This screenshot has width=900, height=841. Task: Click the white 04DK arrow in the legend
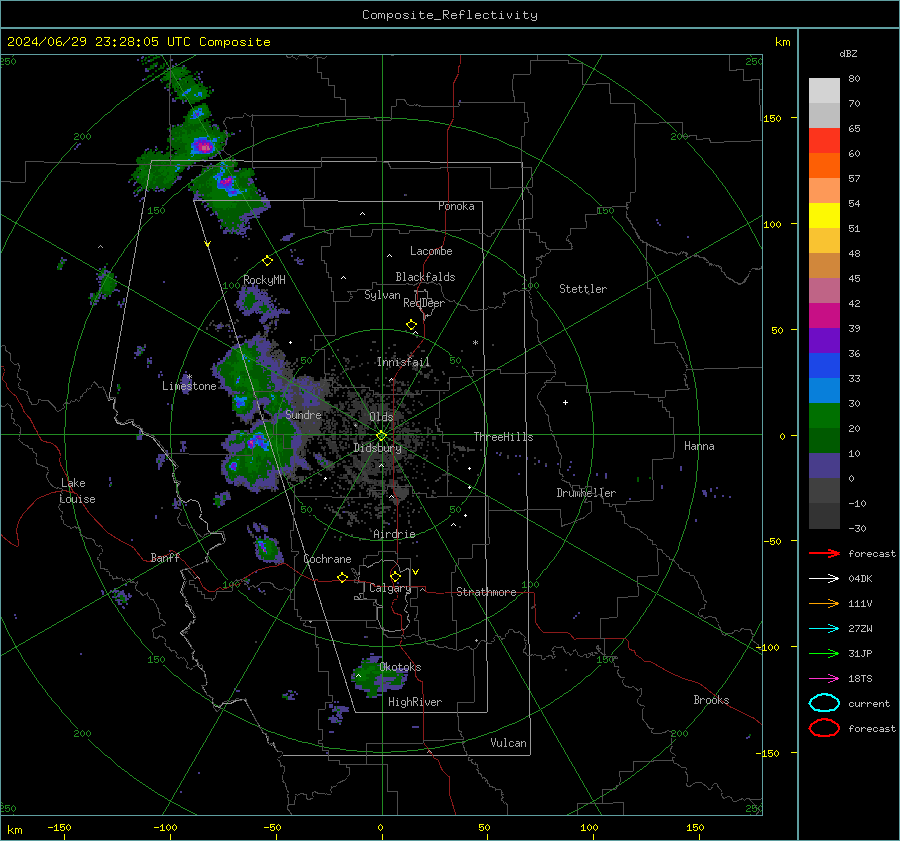(824, 578)
